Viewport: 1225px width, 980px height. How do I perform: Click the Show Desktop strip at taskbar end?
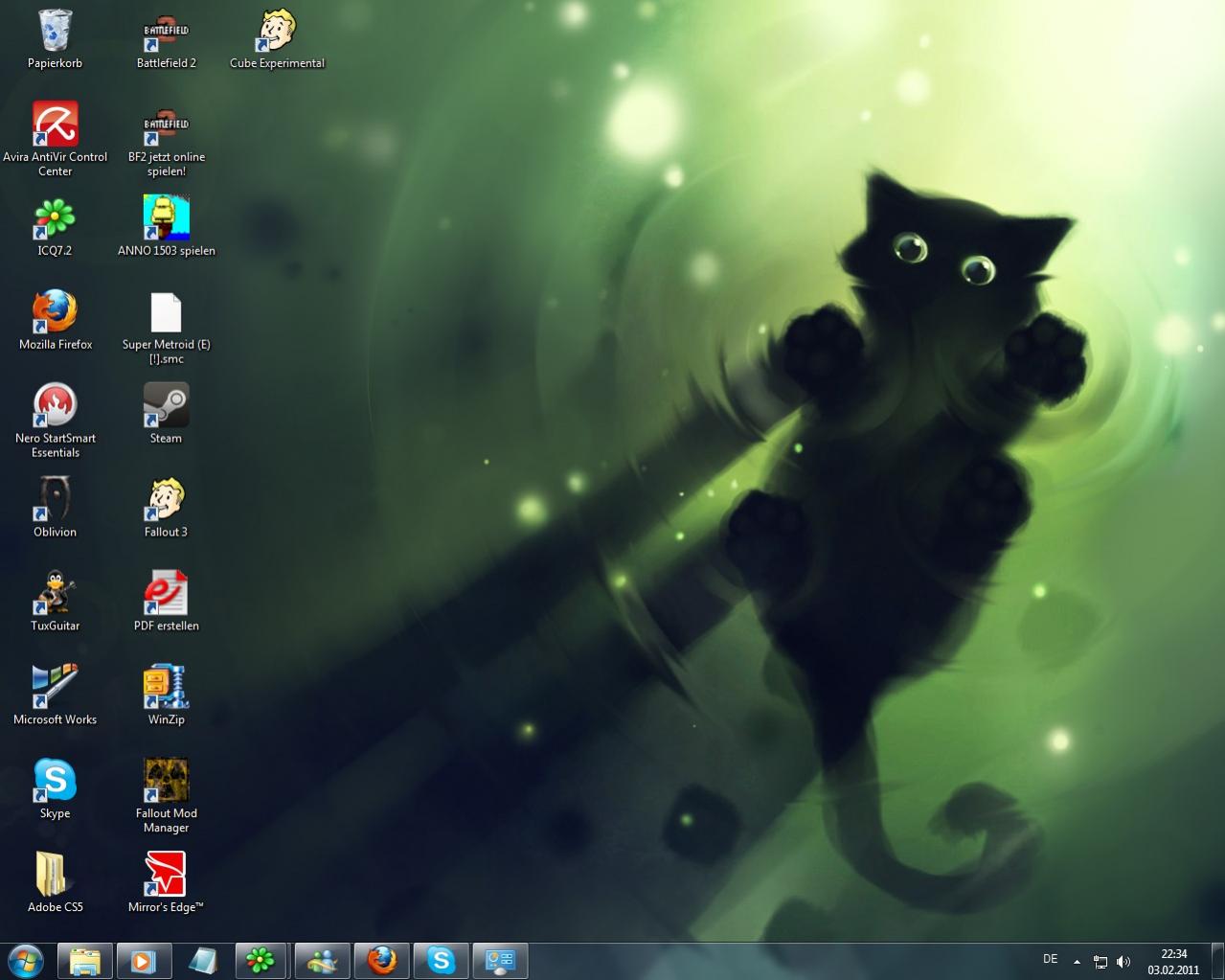1217,961
